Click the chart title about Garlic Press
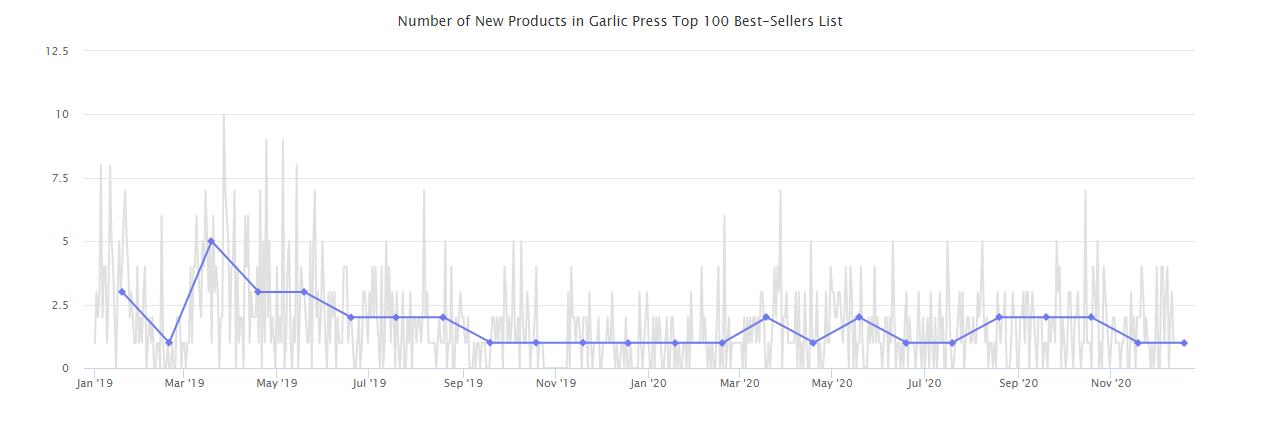 (620, 21)
